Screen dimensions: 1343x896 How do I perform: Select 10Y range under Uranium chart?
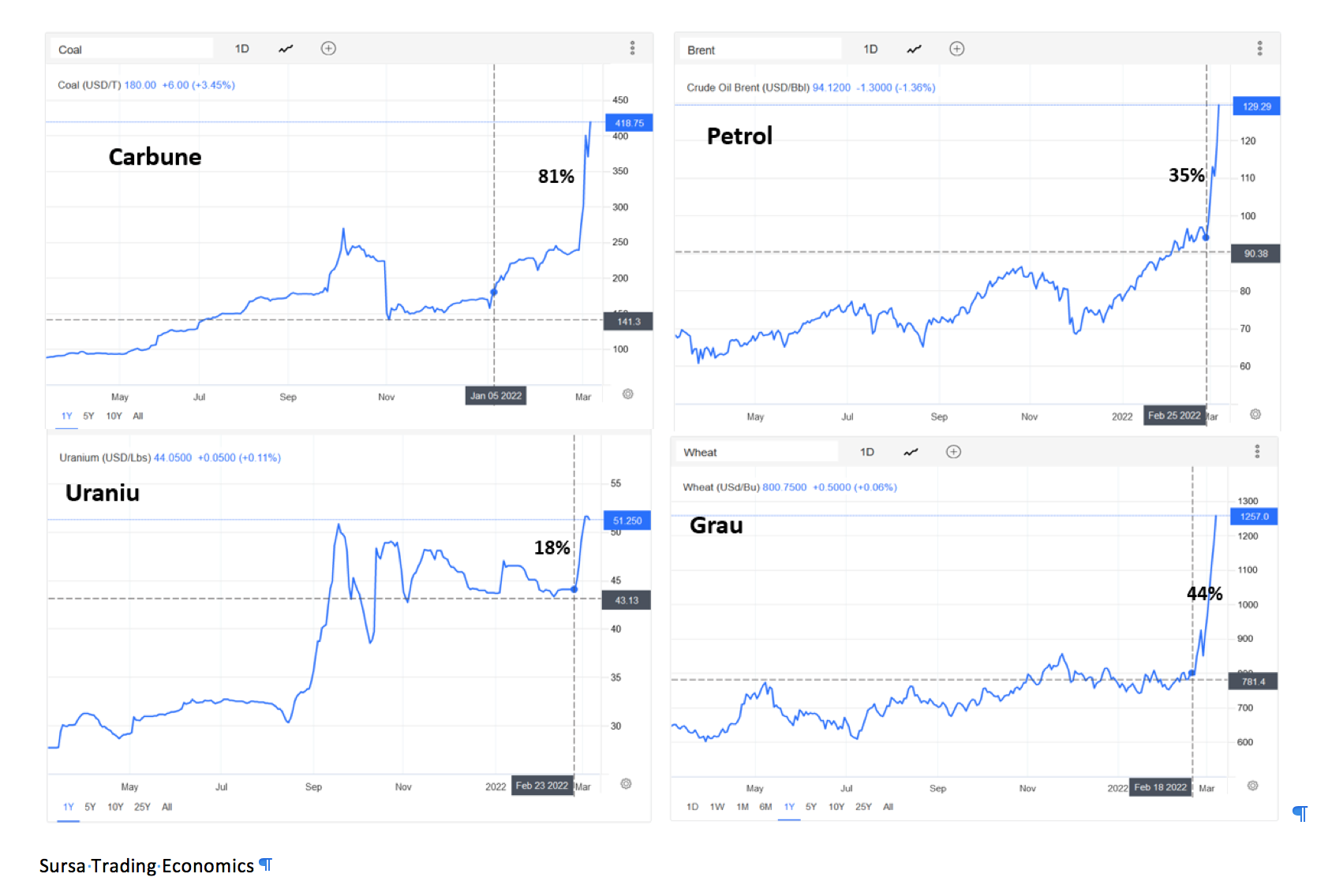[x=115, y=807]
